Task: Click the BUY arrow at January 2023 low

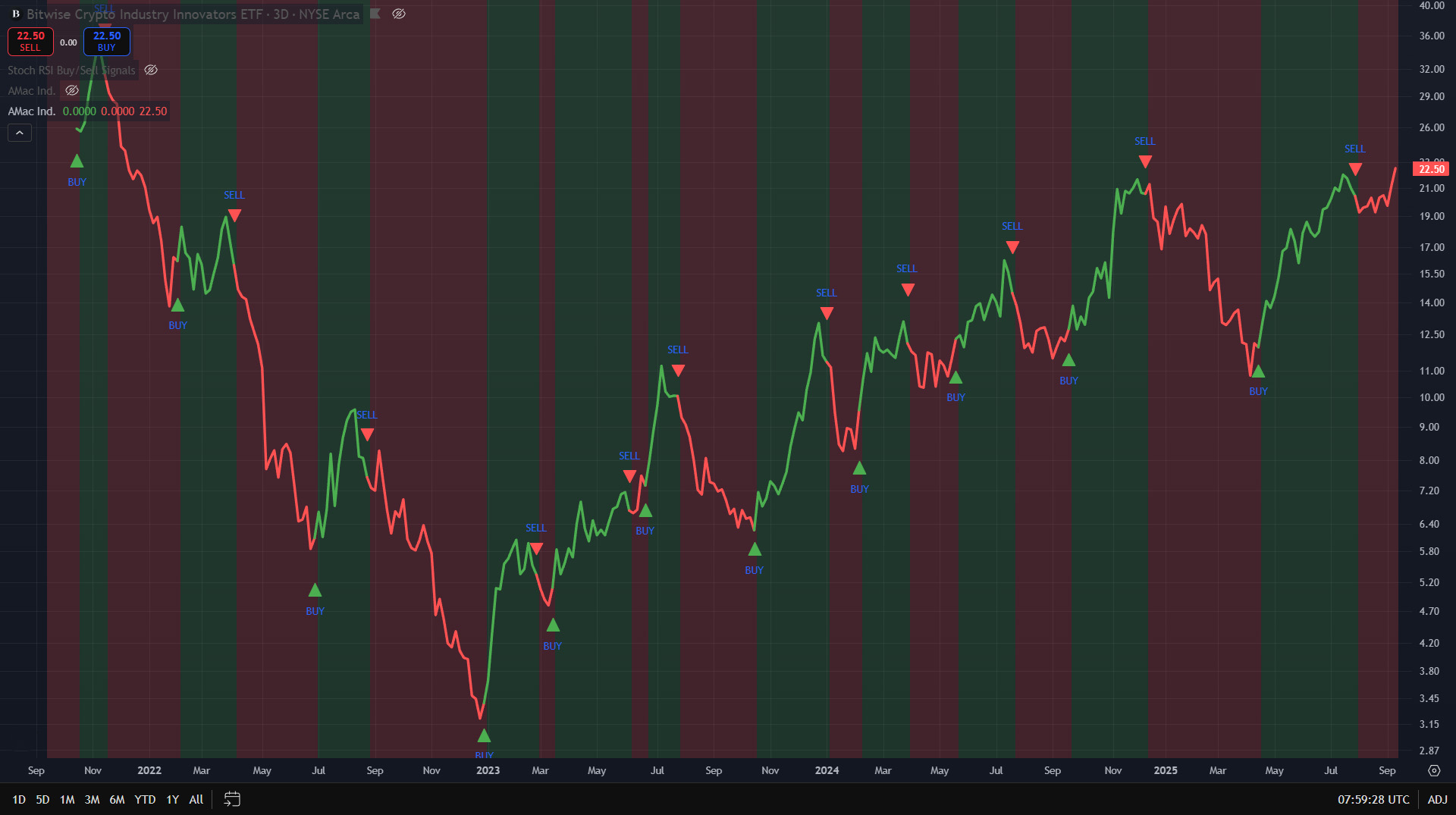Action: 484,735
